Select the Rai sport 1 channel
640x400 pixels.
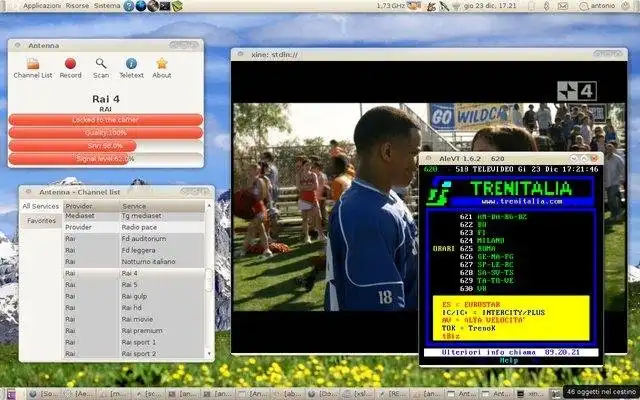tap(134, 342)
